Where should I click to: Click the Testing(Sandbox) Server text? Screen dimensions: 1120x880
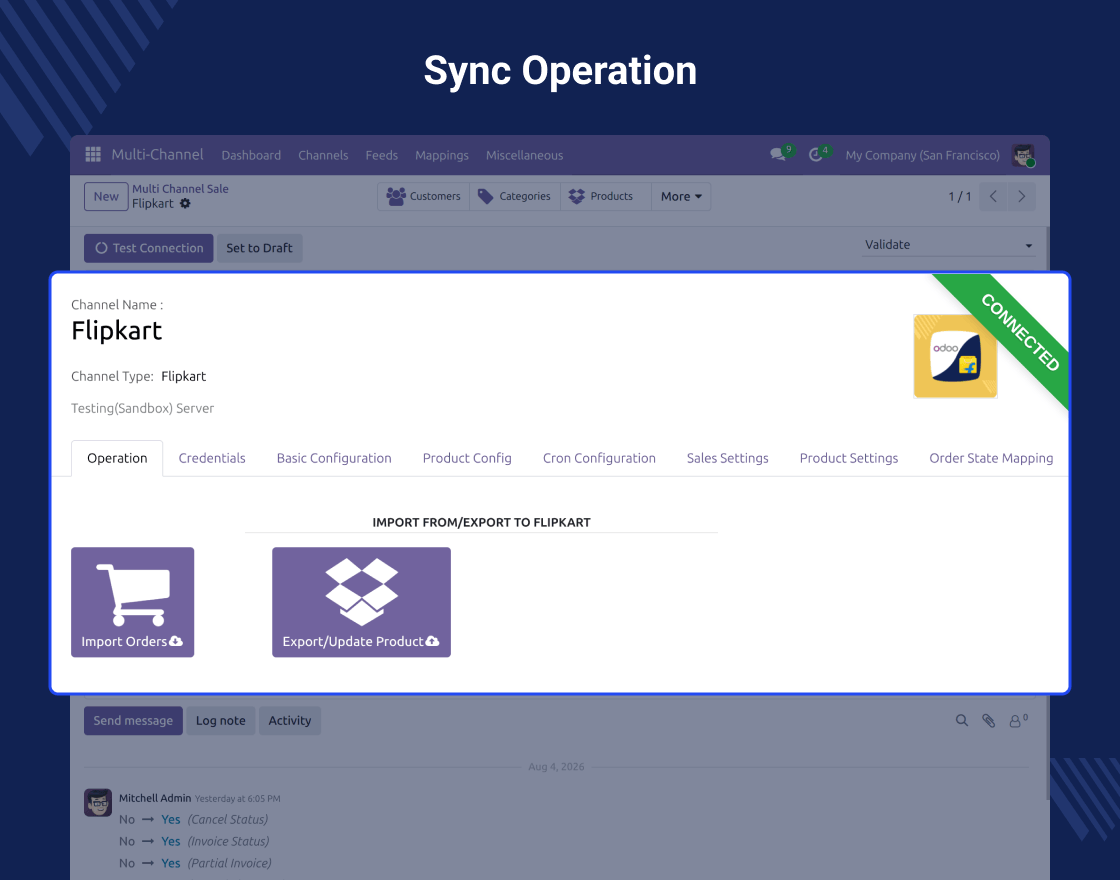[x=143, y=409]
